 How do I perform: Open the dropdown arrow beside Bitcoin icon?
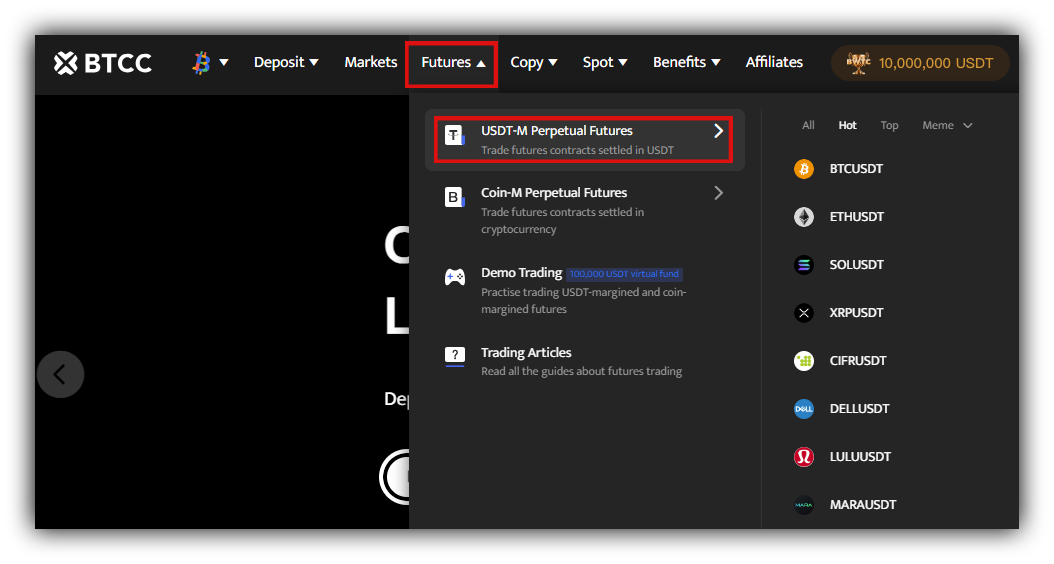click(224, 63)
